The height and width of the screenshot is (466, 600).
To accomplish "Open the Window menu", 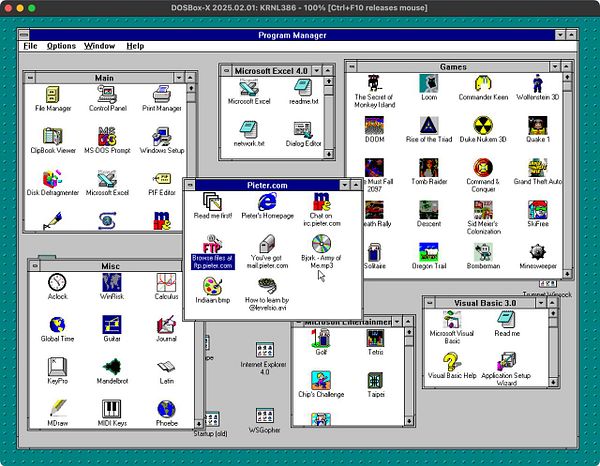I will [x=99, y=46].
